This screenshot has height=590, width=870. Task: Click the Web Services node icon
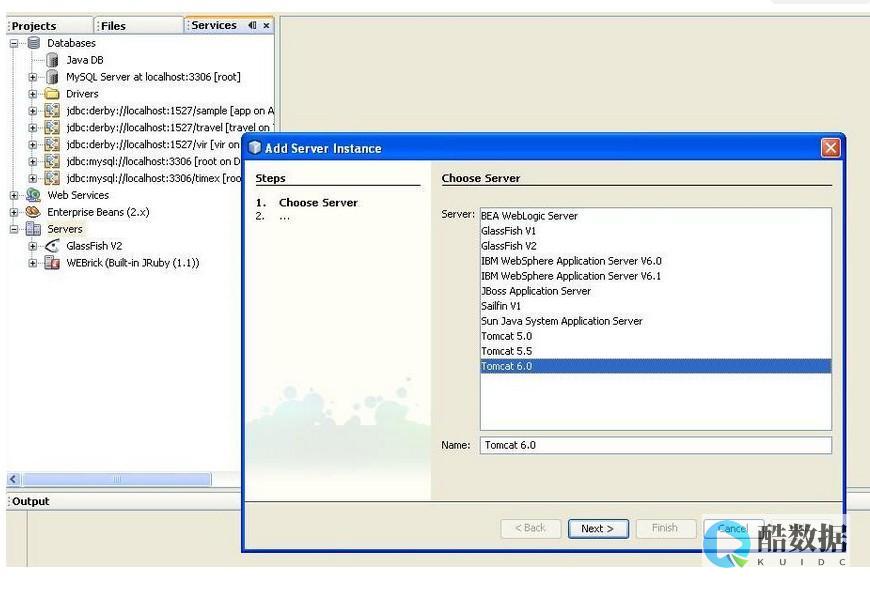33,195
